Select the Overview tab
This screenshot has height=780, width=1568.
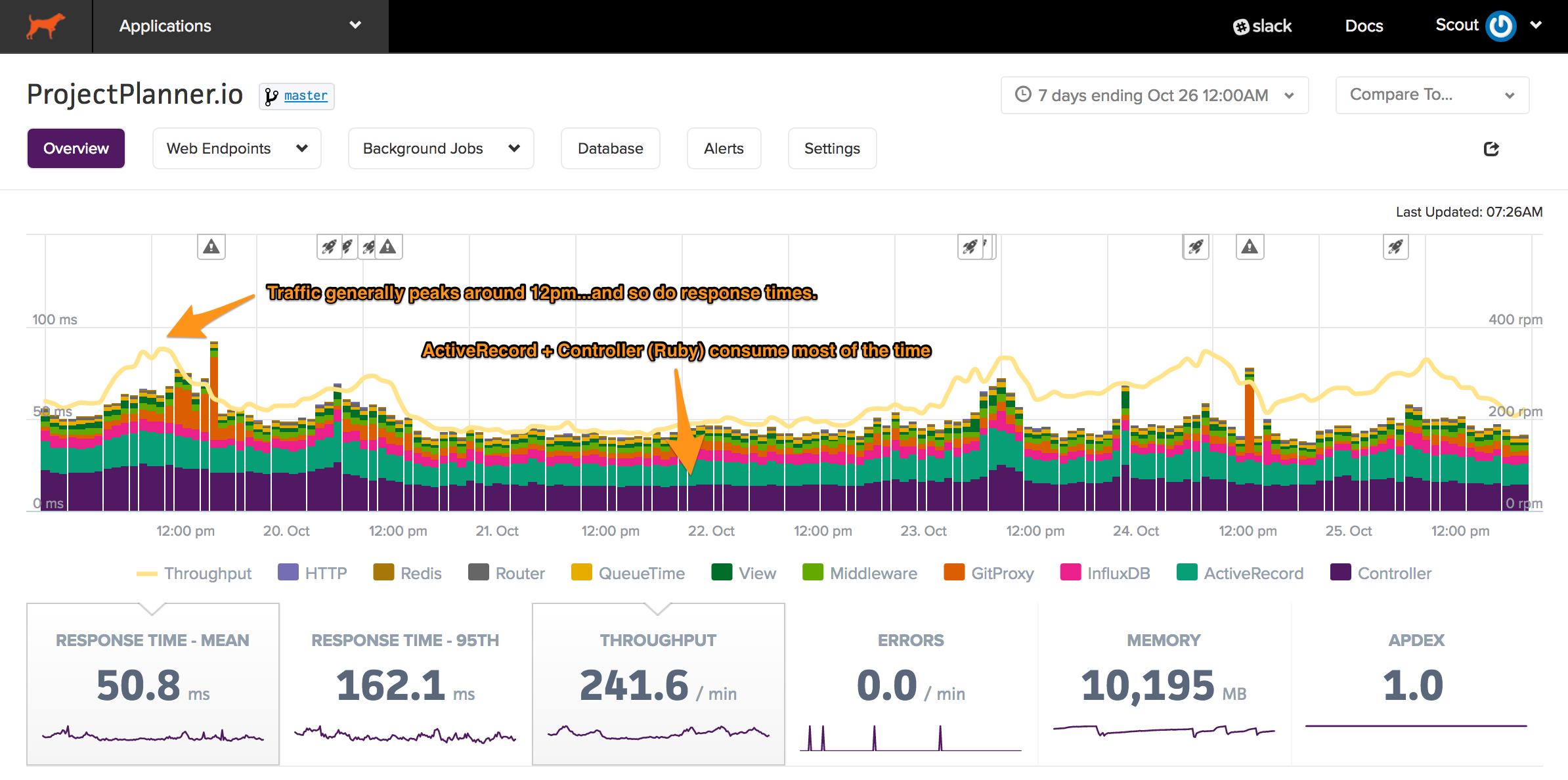click(76, 148)
